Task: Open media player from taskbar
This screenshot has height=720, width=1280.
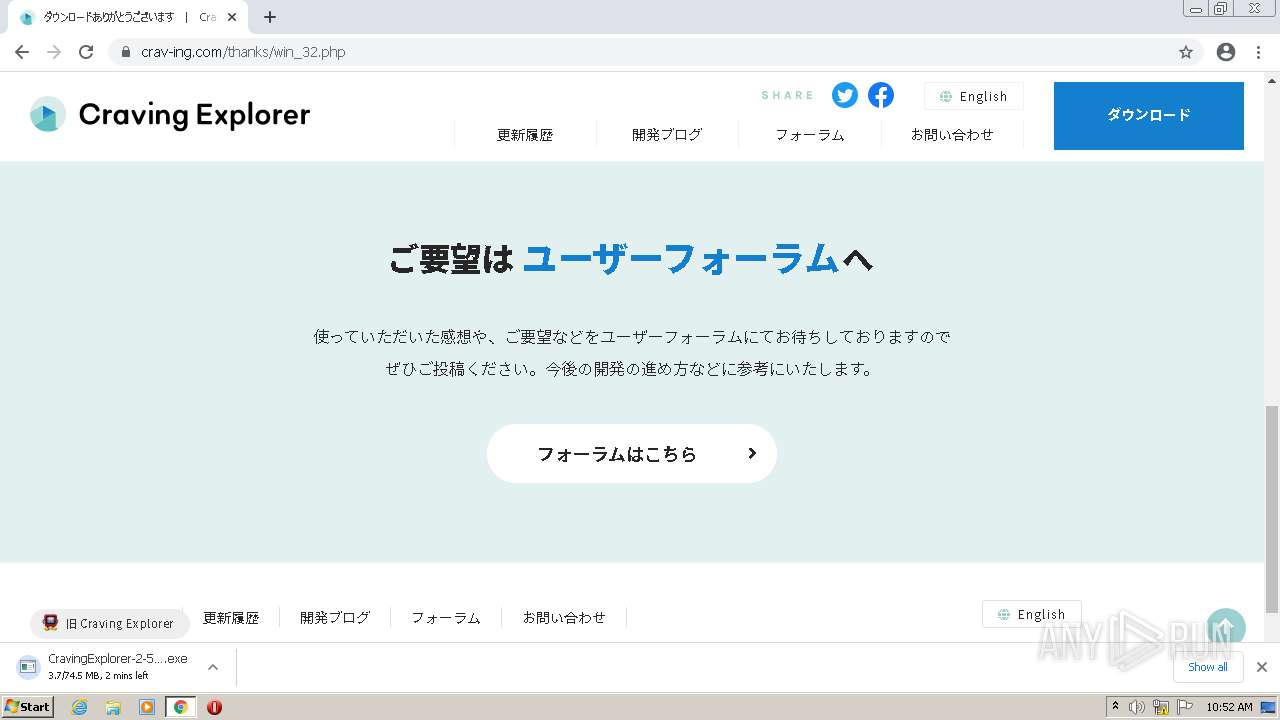Action: coord(147,707)
